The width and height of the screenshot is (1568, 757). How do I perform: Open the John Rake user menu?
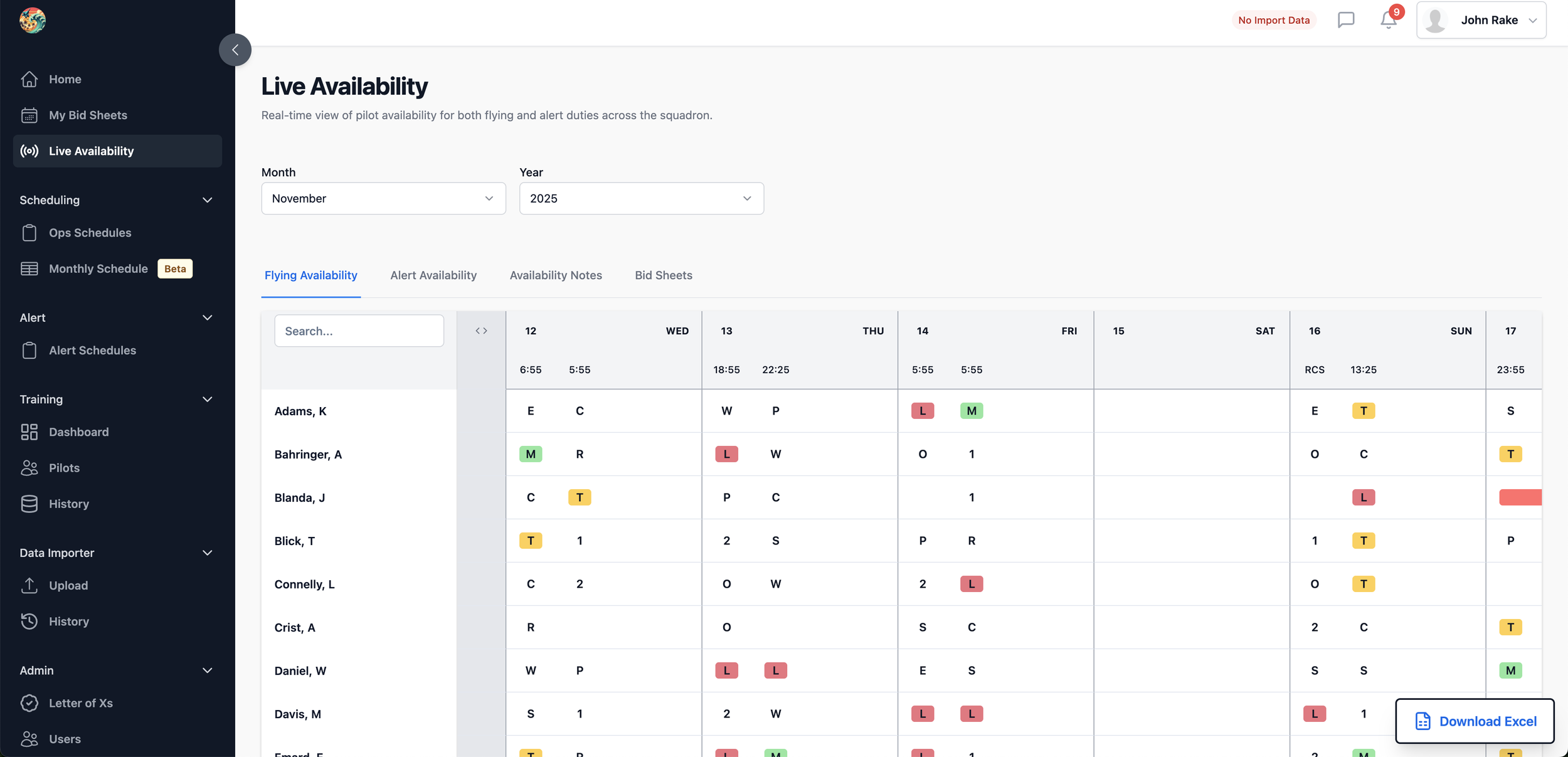(x=1480, y=20)
